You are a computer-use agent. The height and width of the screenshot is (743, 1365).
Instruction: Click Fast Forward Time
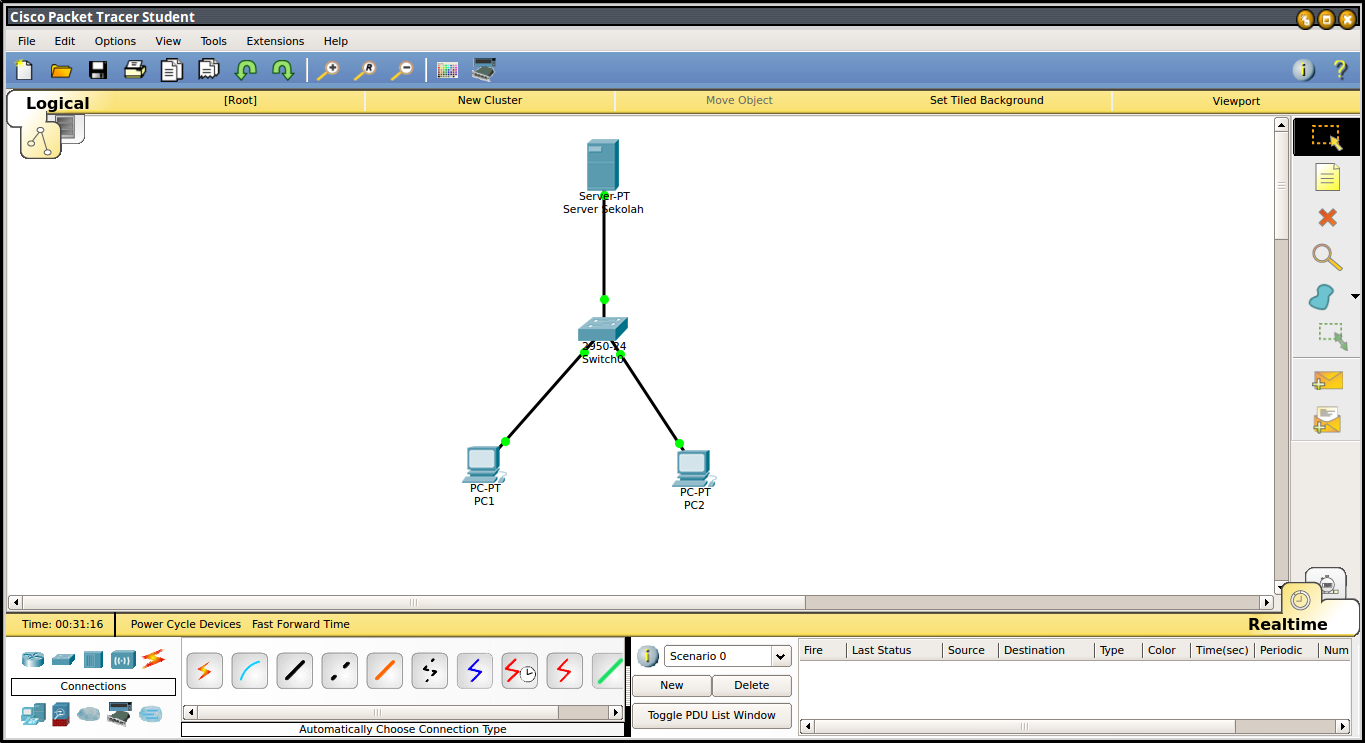301,624
